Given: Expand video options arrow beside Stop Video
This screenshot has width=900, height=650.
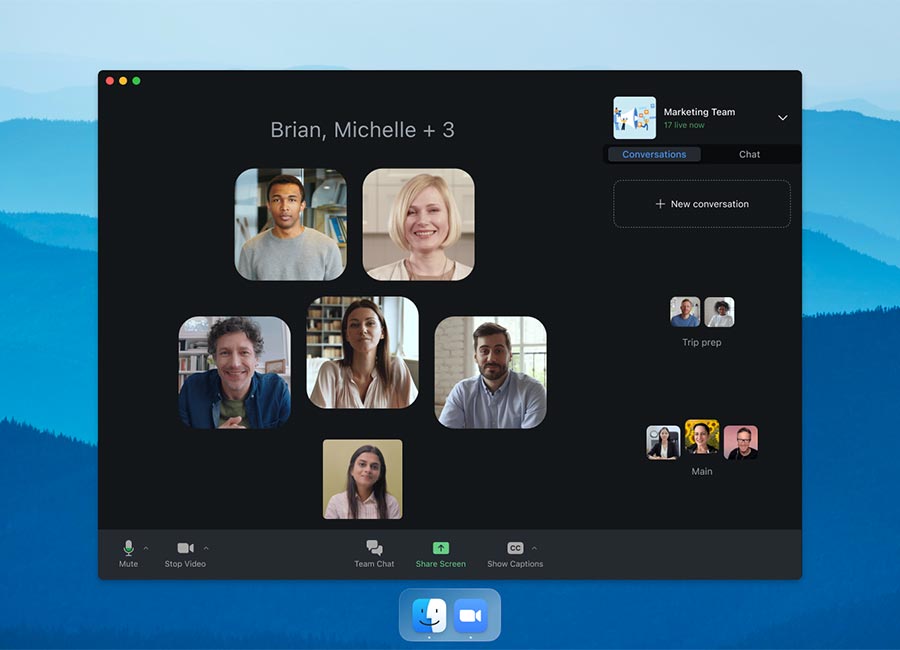Looking at the screenshot, I should pyautogui.click(x=206, y=548).
